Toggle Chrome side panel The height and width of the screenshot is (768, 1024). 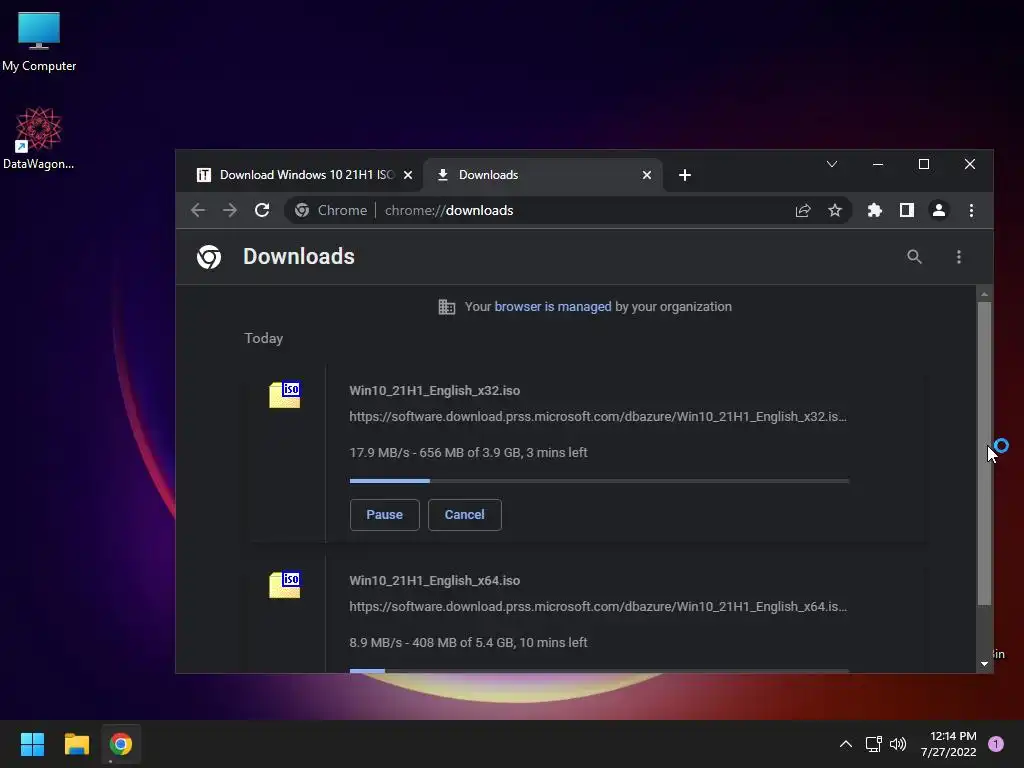(x=906, y=210)
